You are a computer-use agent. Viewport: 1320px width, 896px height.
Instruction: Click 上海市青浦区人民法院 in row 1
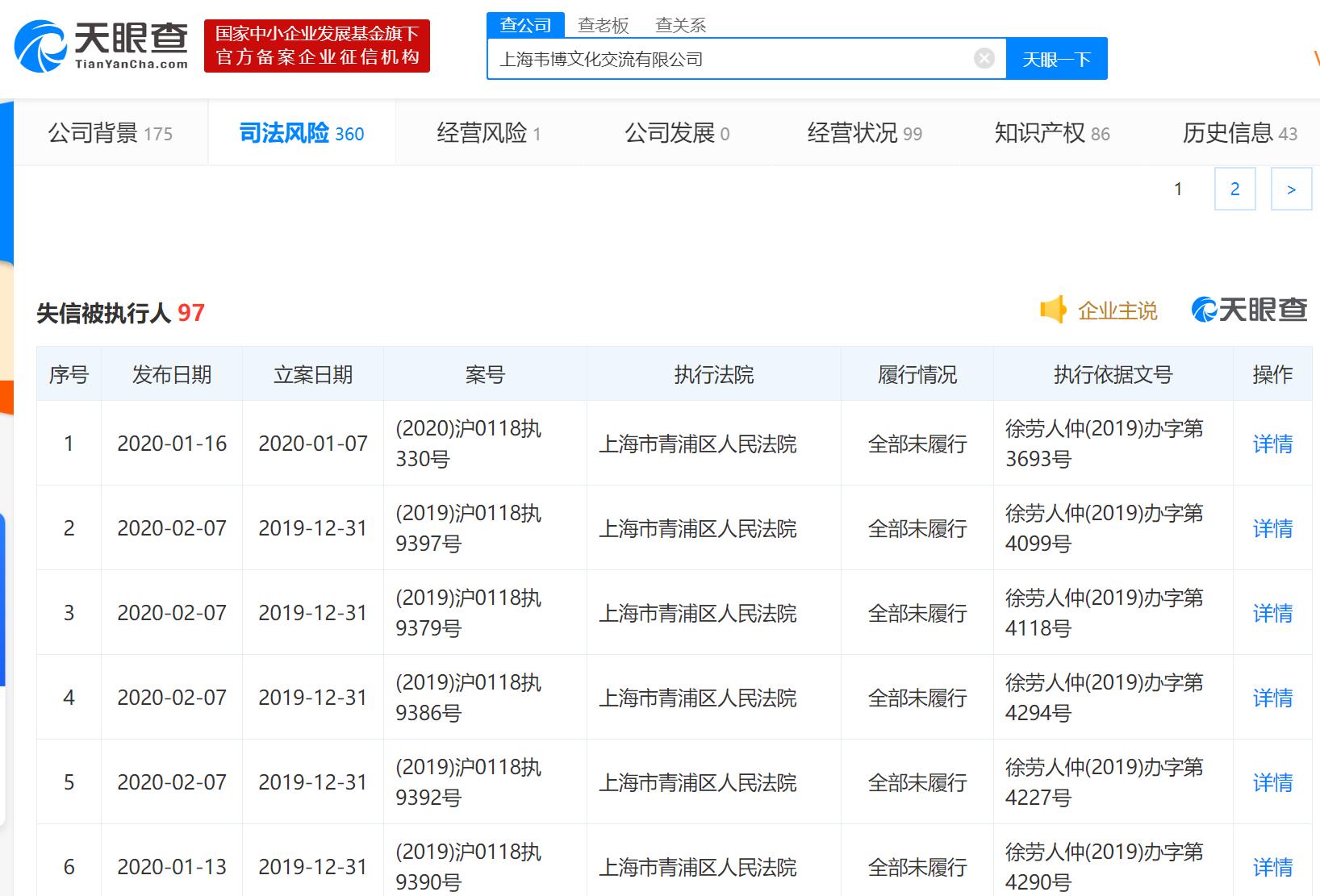click(x=698, y=444)
